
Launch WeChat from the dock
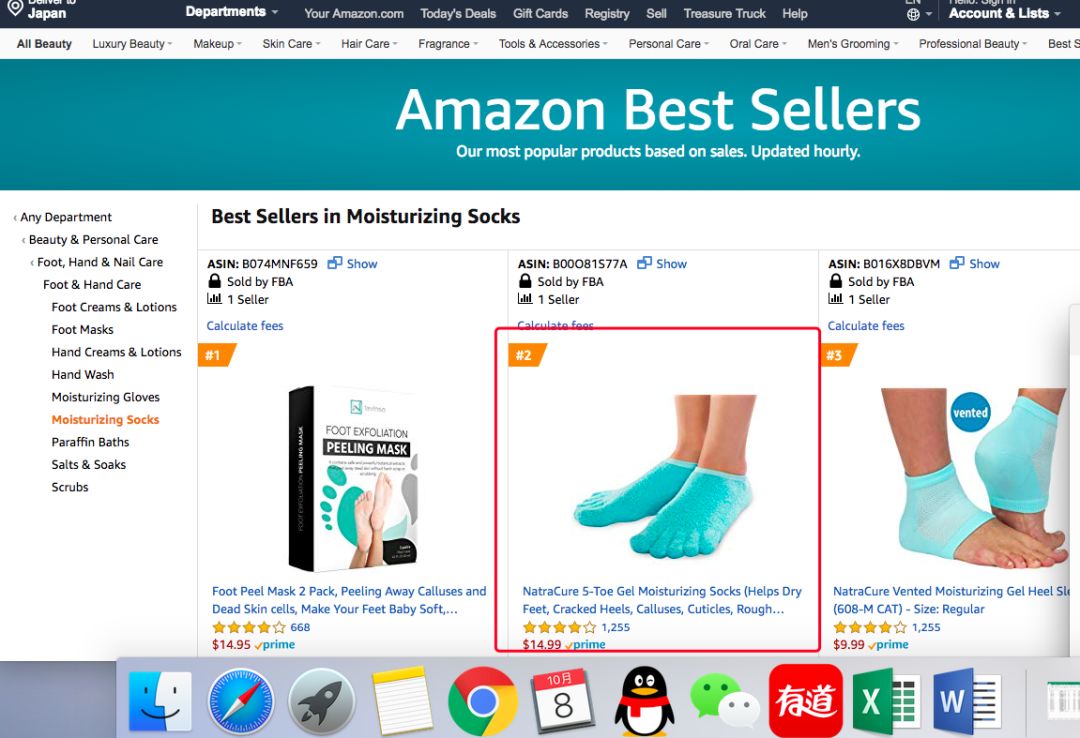point(725,702)
